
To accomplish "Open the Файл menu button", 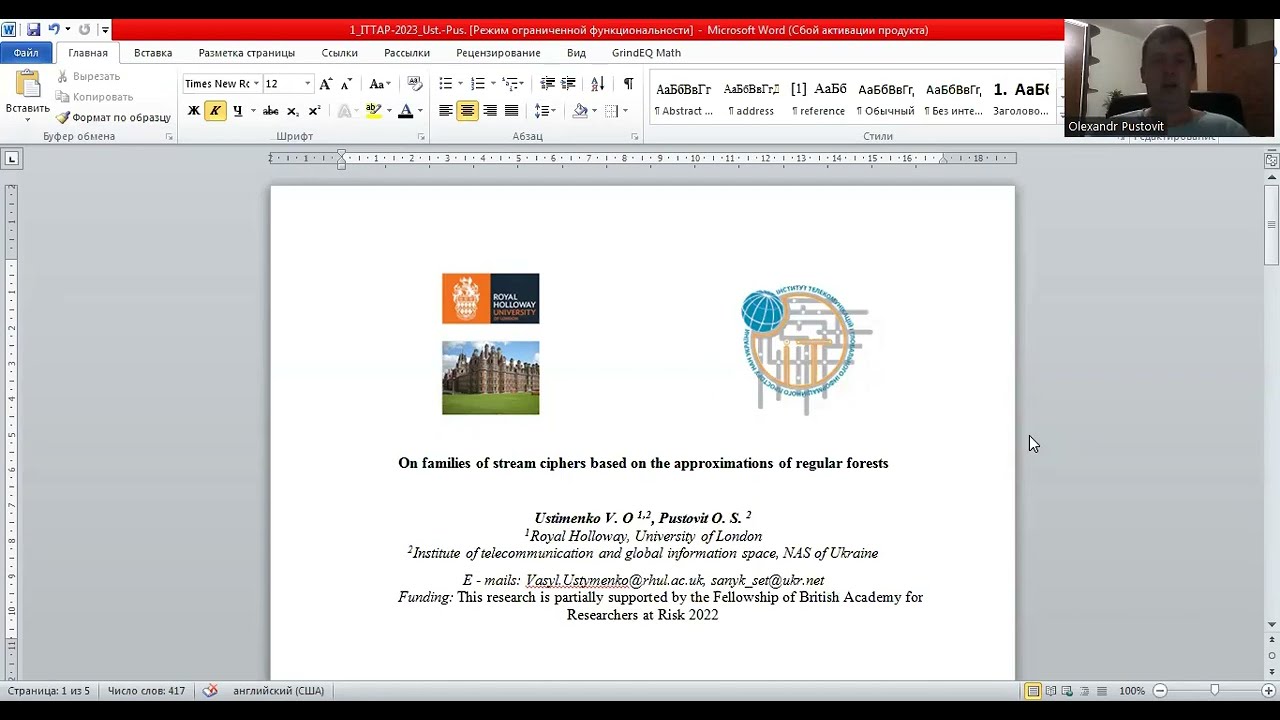I will click(x=26, y=53).
